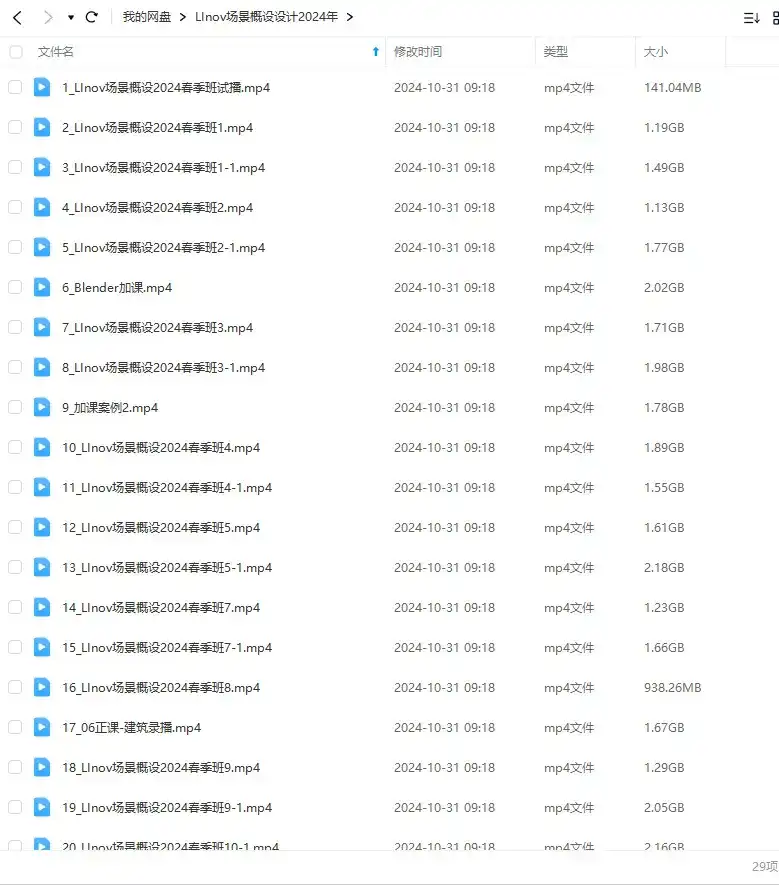Switch to grid view icon

pyautogui.click(x=776, y=18)
